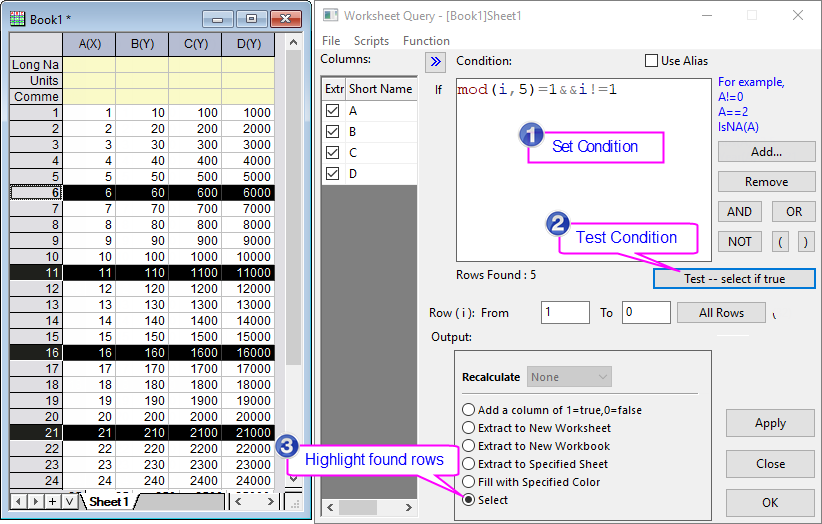
Task: Click cell containing 7000
Action: click(248, 209)
